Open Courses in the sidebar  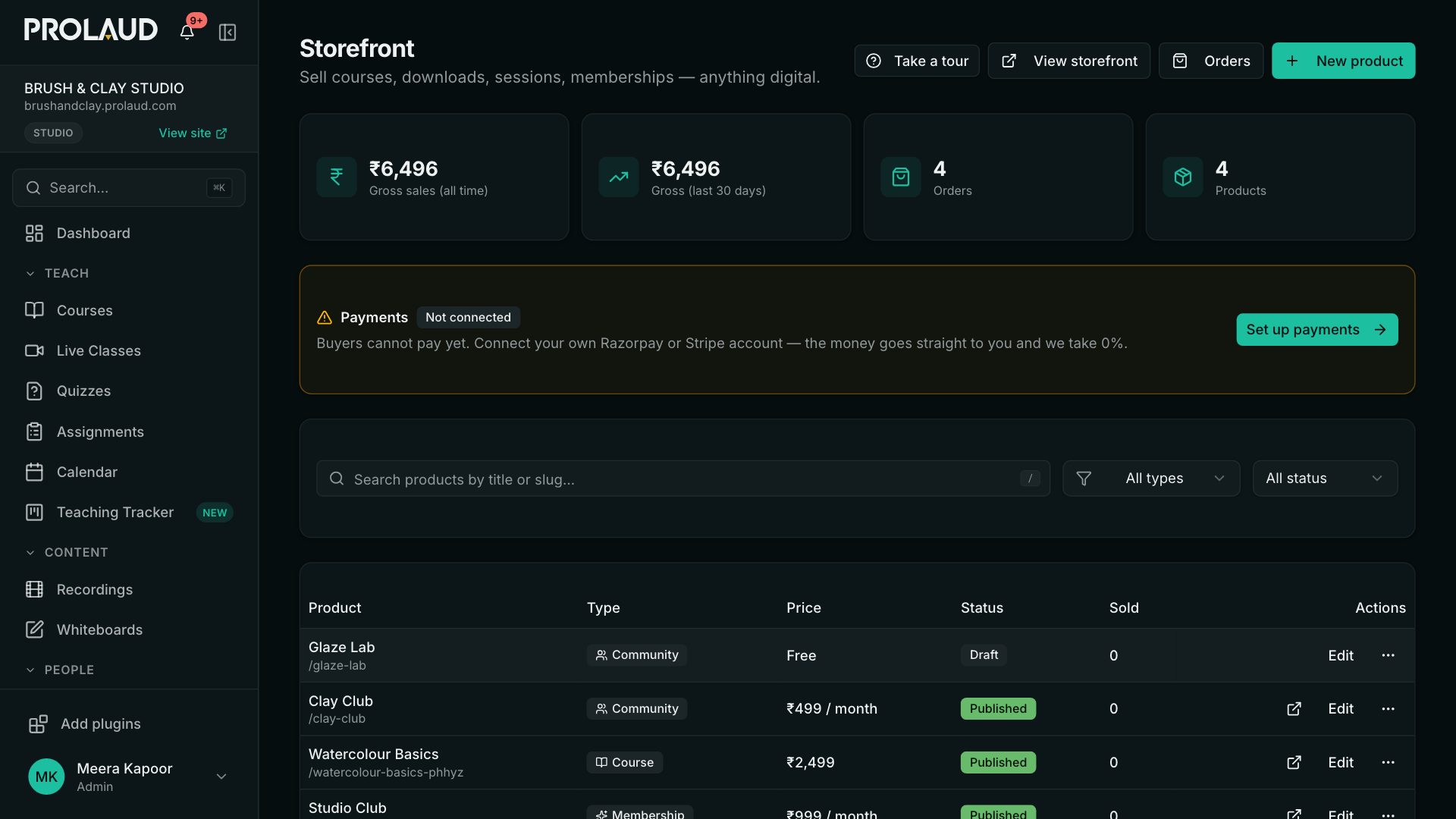tap(129, 310)
